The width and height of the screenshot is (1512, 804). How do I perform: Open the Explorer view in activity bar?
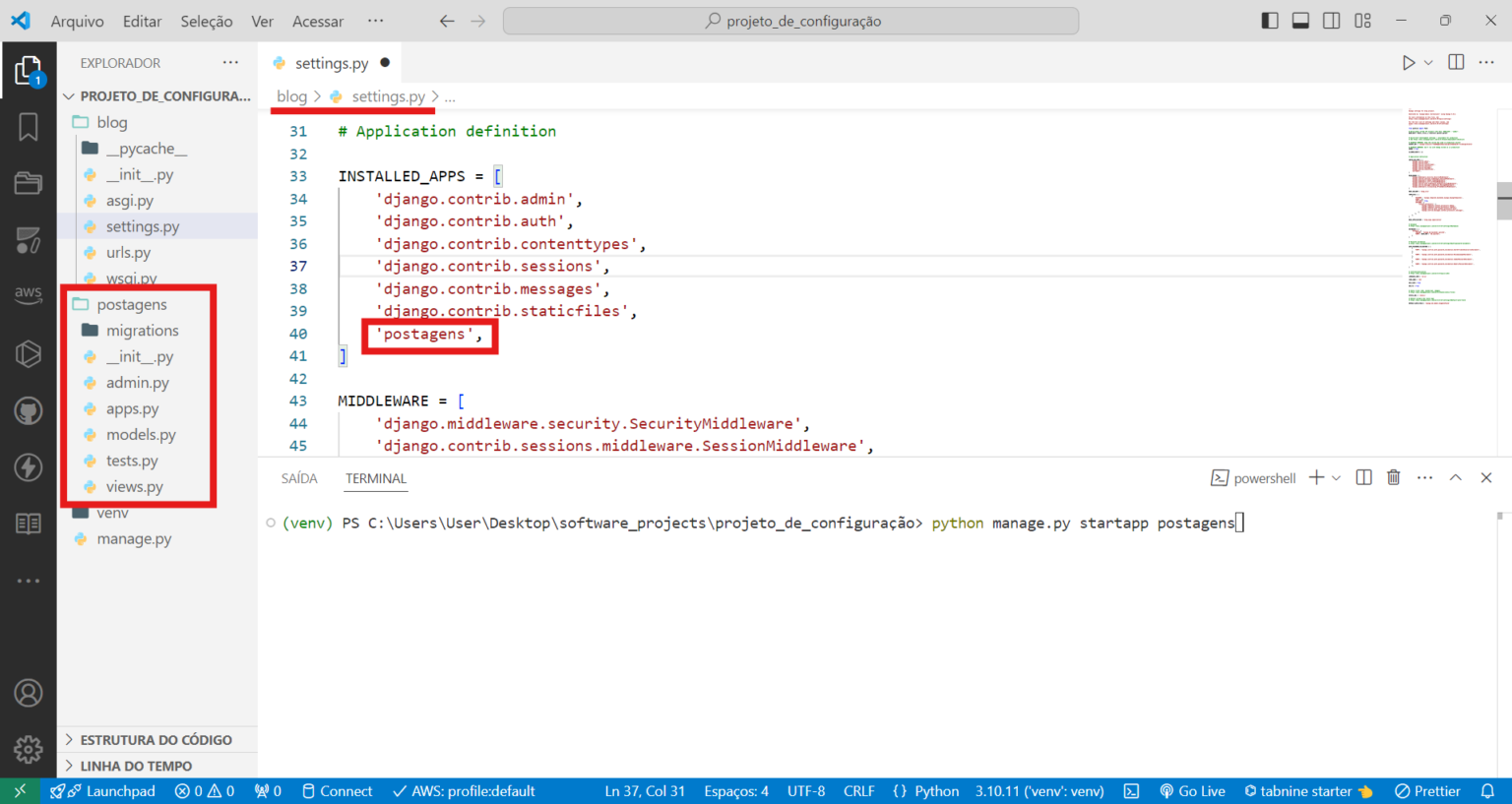(x=28, y=70)
